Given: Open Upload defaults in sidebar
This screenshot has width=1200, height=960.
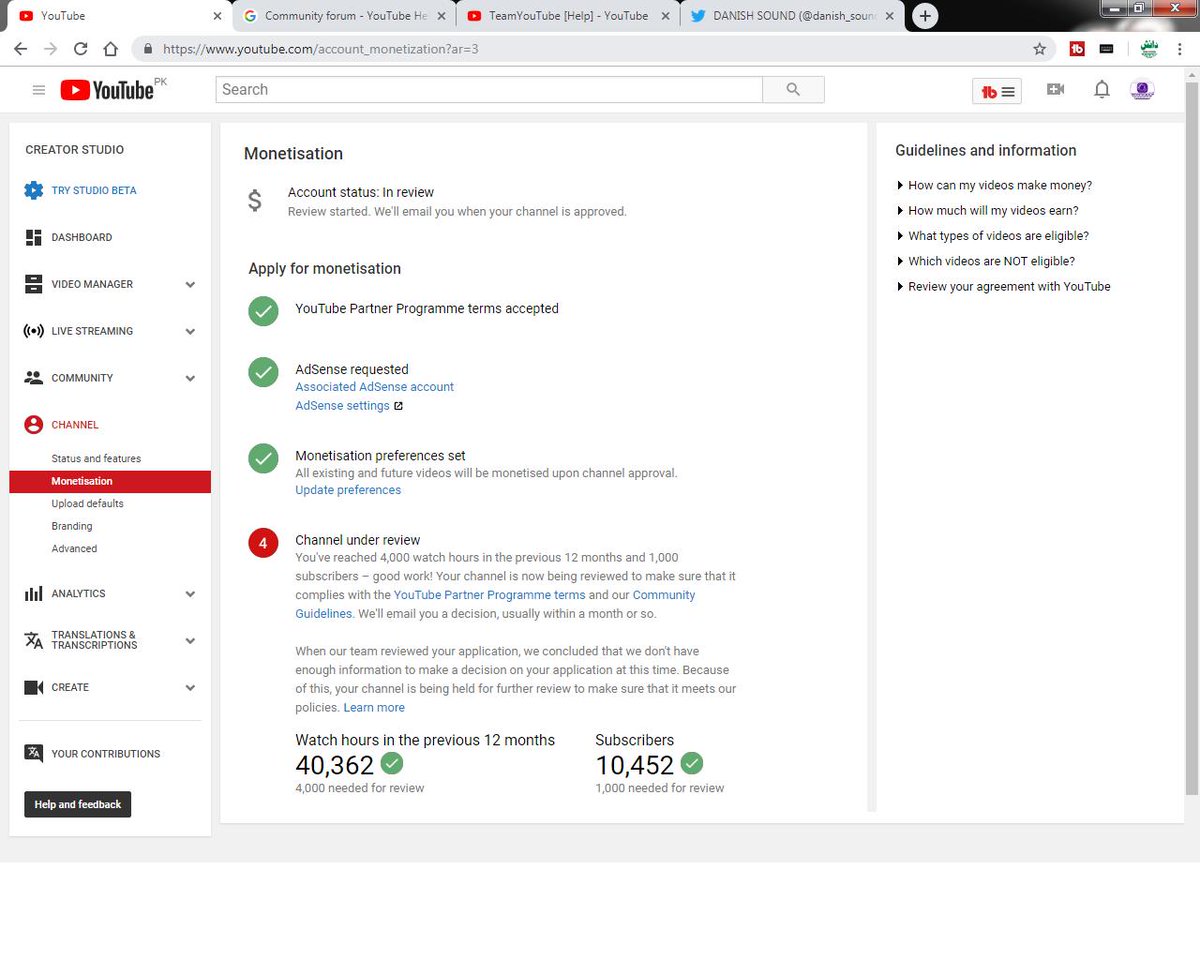Looking at the screenshot, I should tap(87, 504).
